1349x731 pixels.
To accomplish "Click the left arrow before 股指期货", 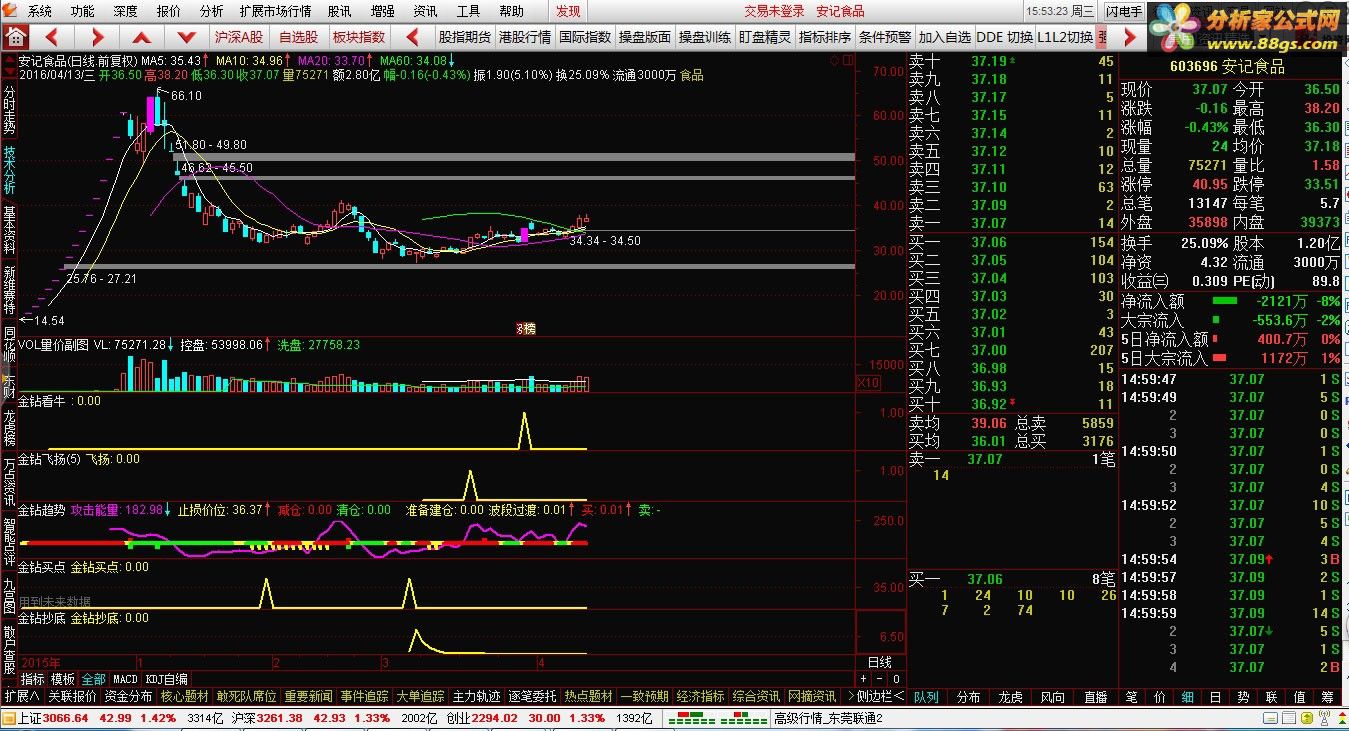I will [412, 37].
